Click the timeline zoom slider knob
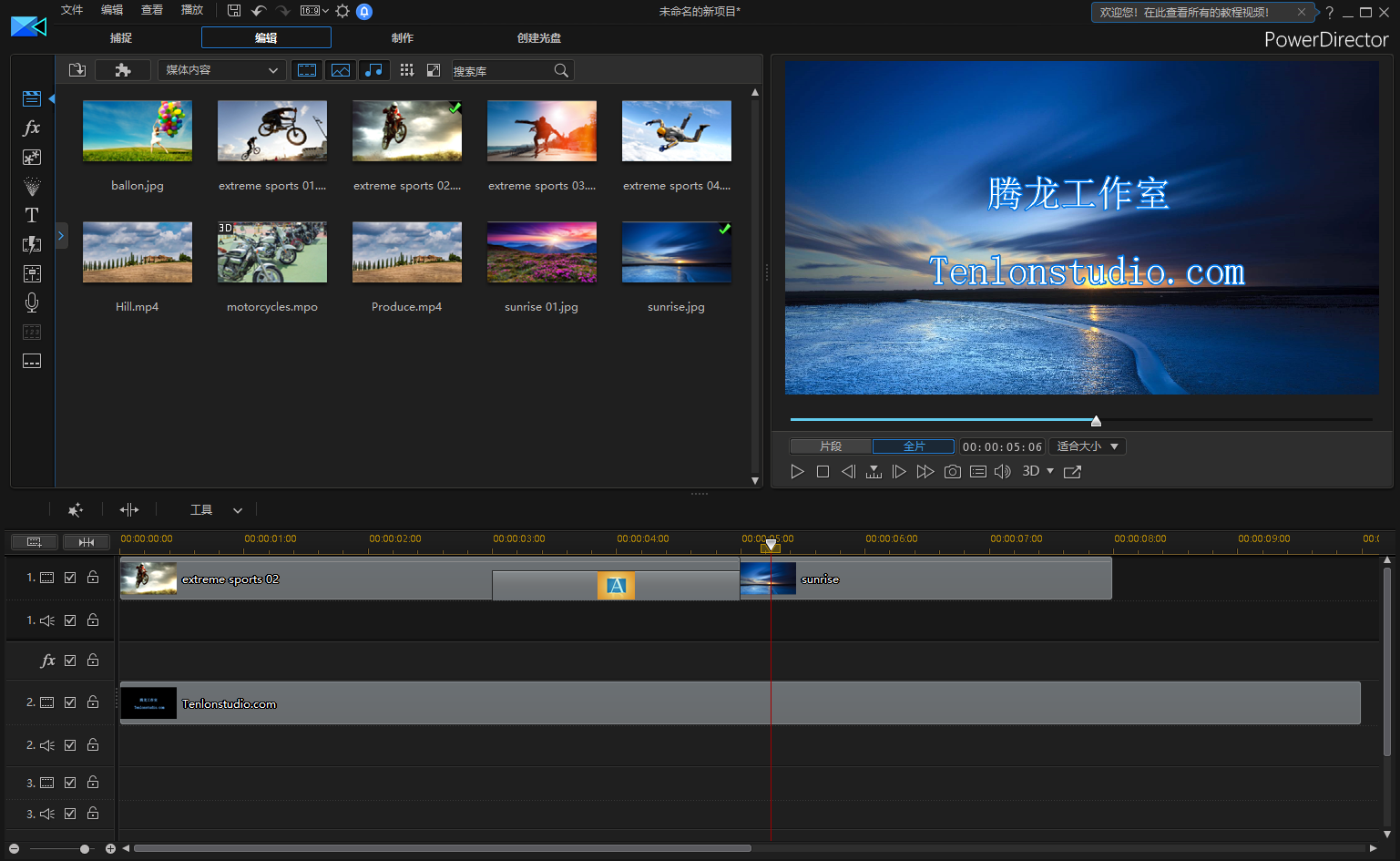1400x861 pixels. click(x=85, y=848)
